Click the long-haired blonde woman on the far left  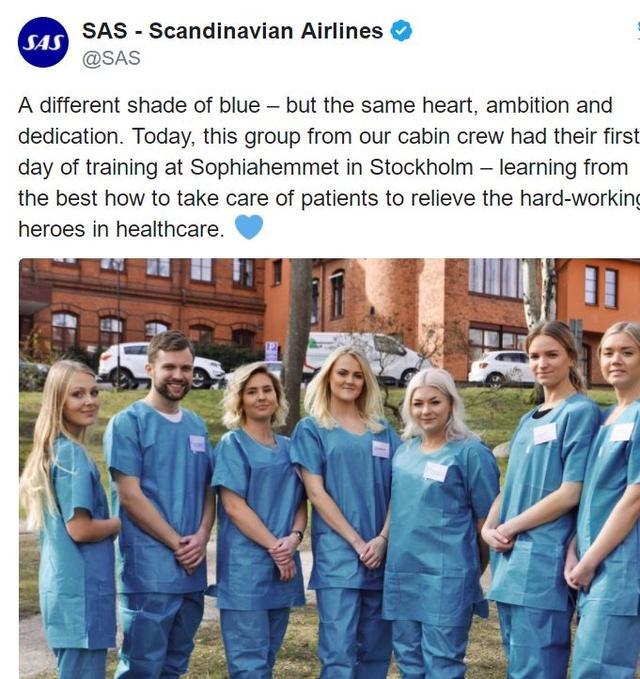[70, 520]
